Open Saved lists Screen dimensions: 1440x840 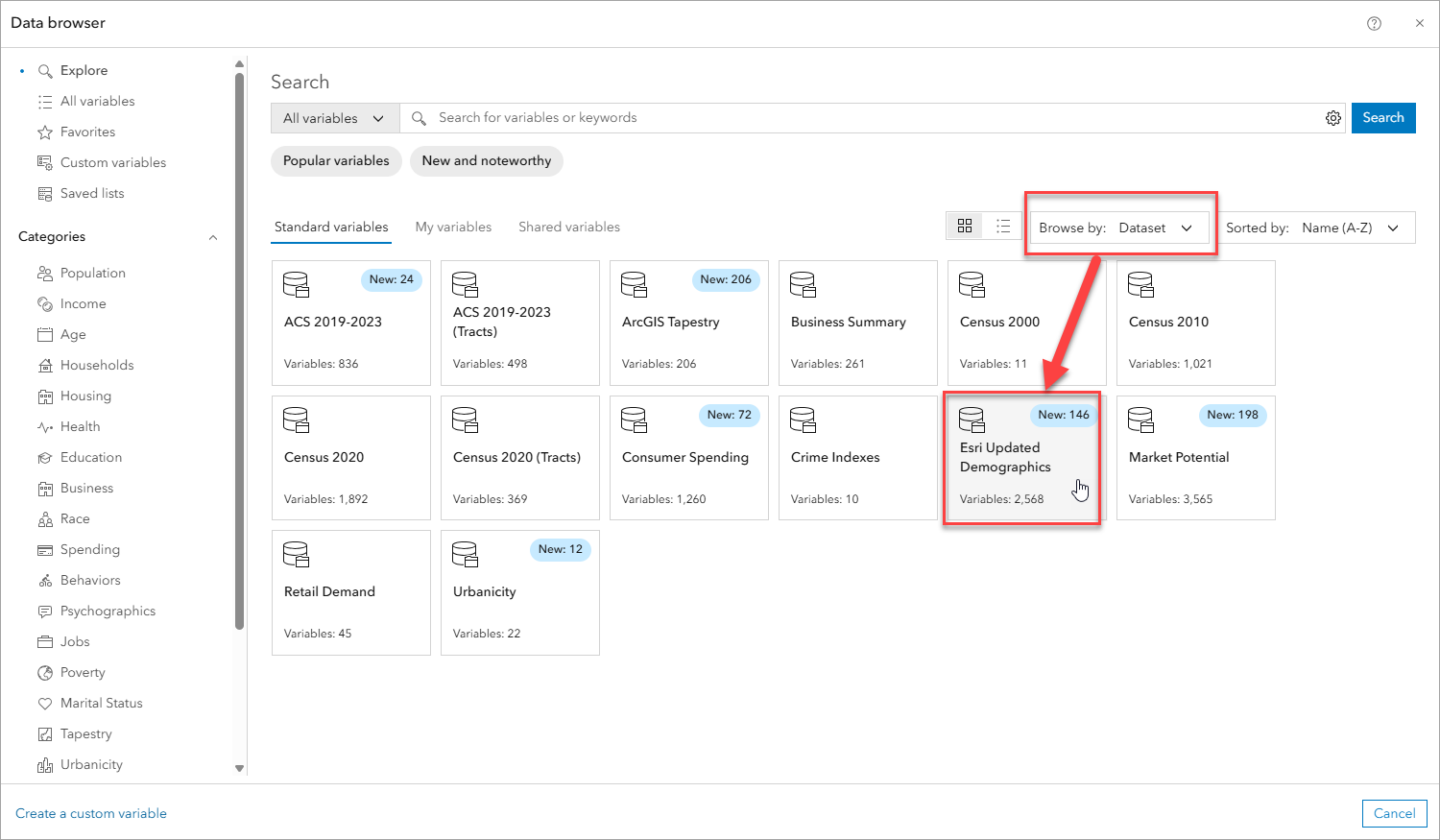pos(92,193)
